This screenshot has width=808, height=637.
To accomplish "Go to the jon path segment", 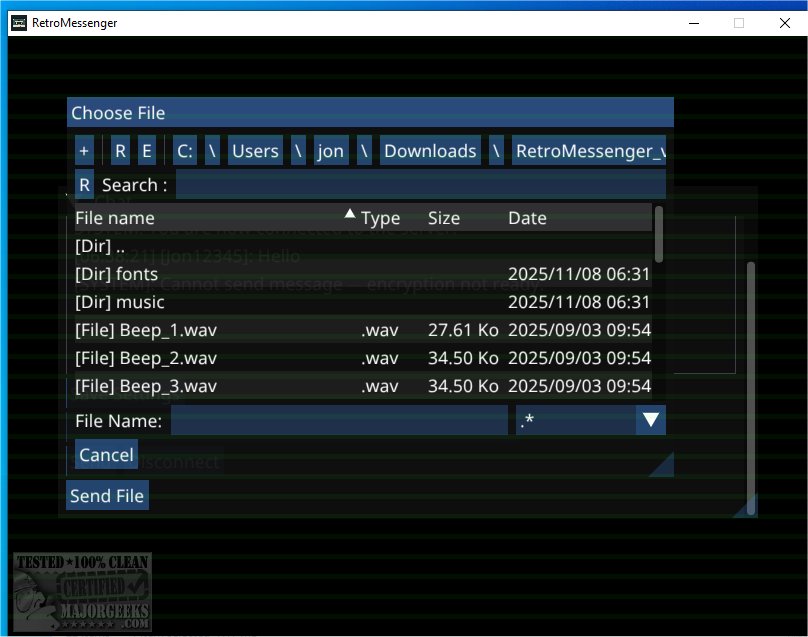I will click(x=331, y=151).
